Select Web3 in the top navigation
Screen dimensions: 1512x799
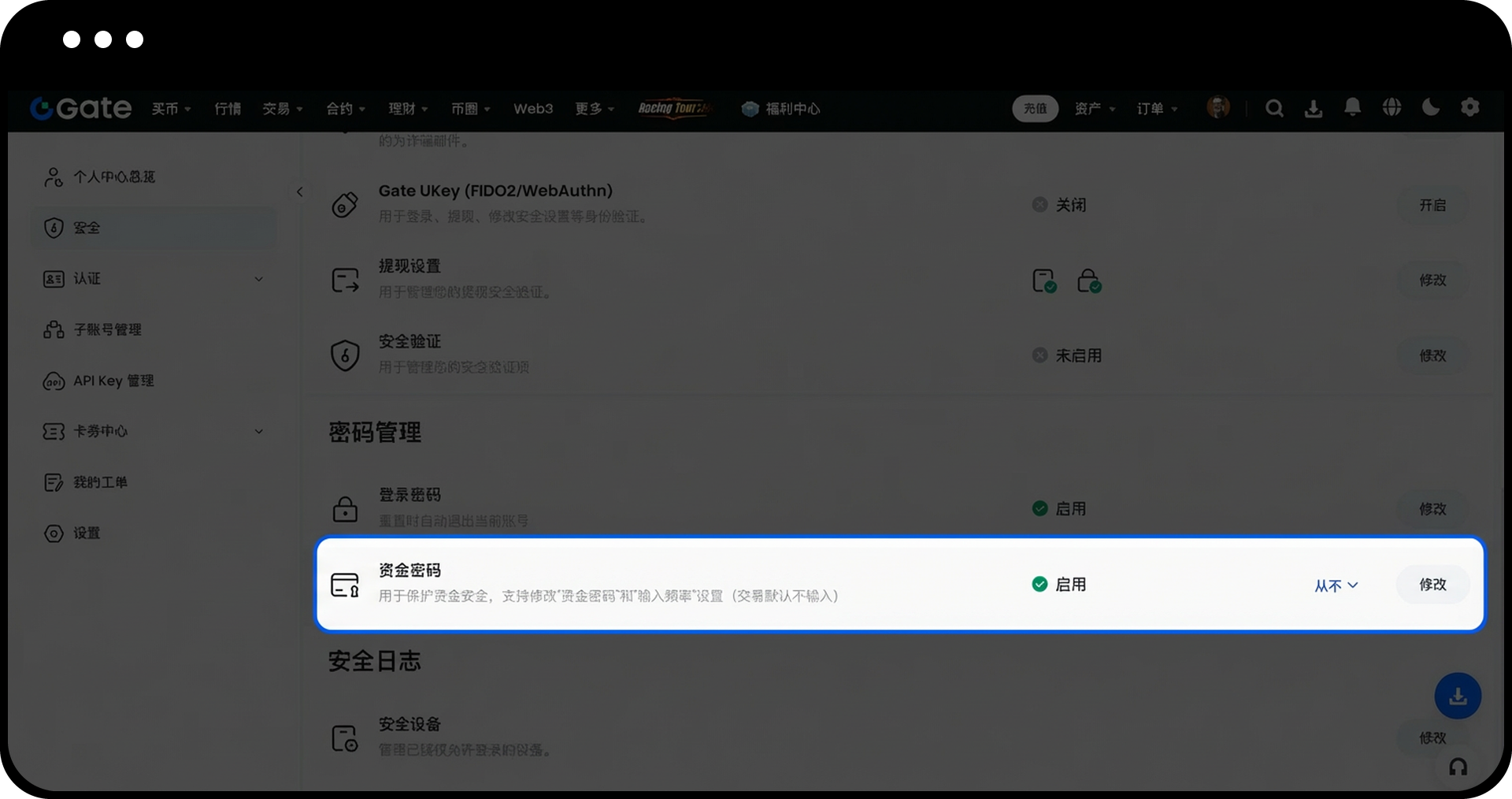[533, 109]
